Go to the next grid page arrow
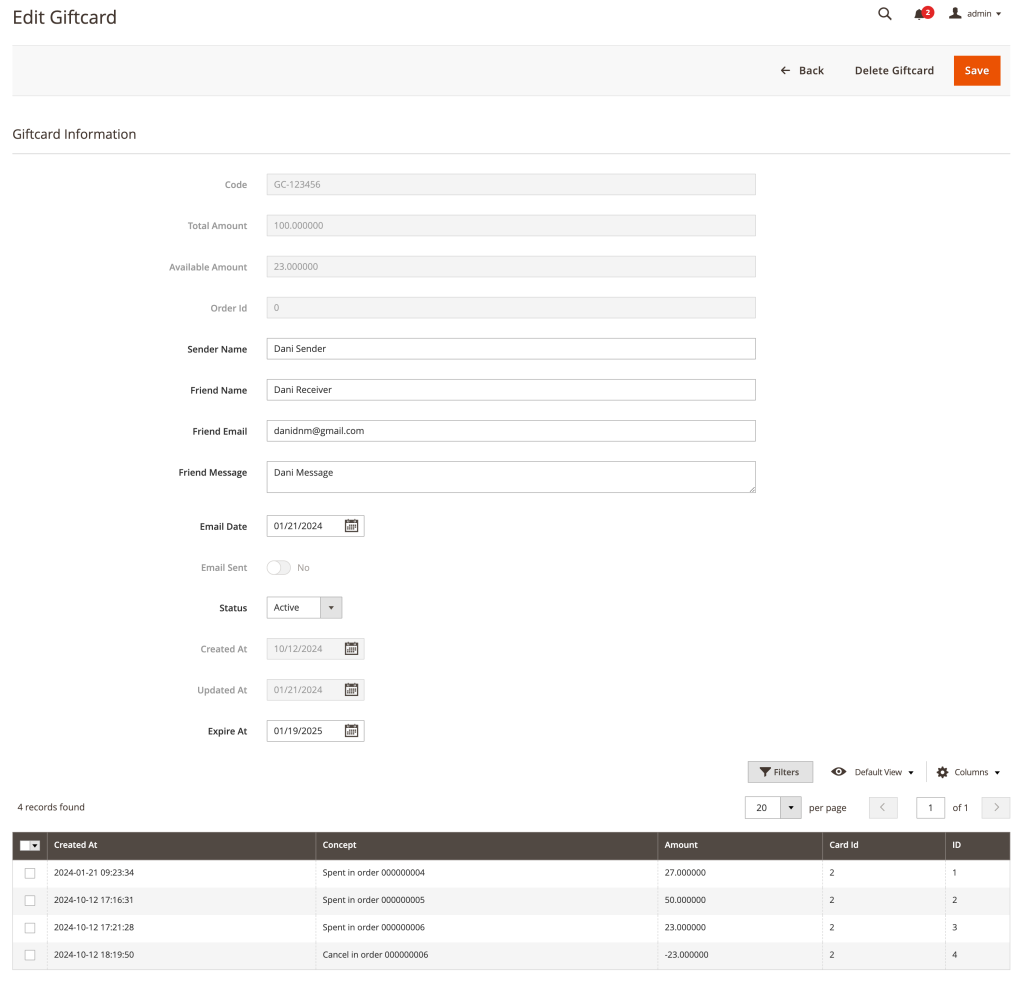1024x988 pixels. coord(996,808)
